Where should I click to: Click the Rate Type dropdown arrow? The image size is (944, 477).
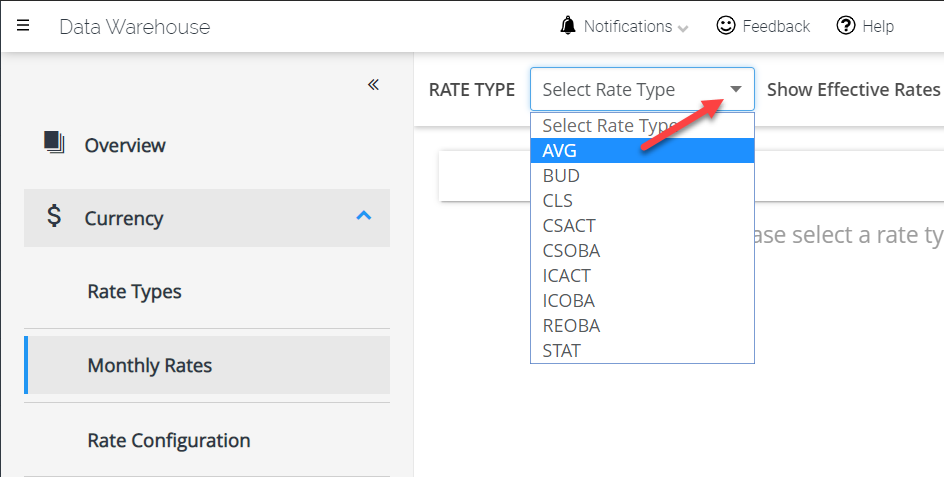click(x=736, y=89)
